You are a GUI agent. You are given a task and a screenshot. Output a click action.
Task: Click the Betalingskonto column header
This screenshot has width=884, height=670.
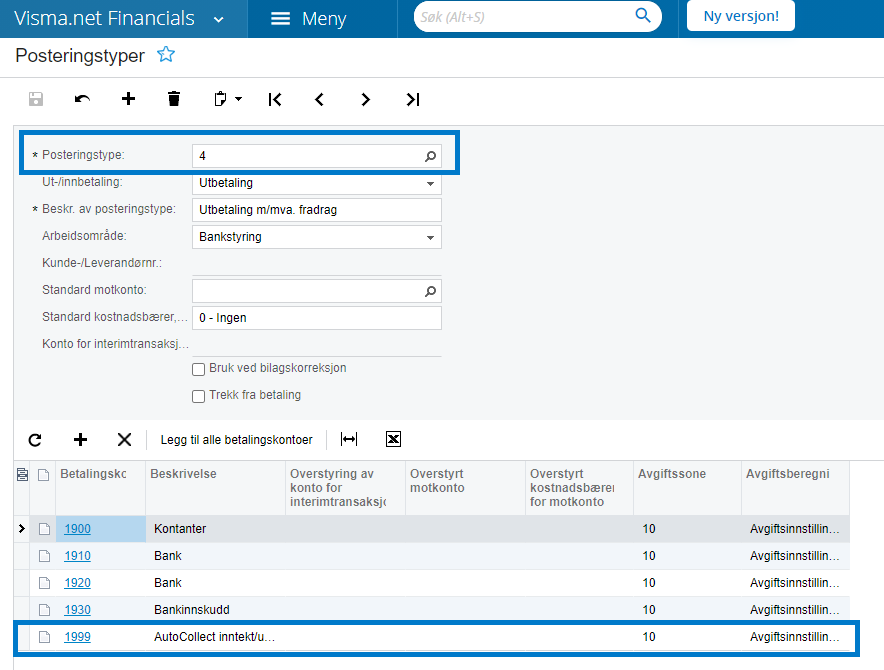(x=100, y=488)
